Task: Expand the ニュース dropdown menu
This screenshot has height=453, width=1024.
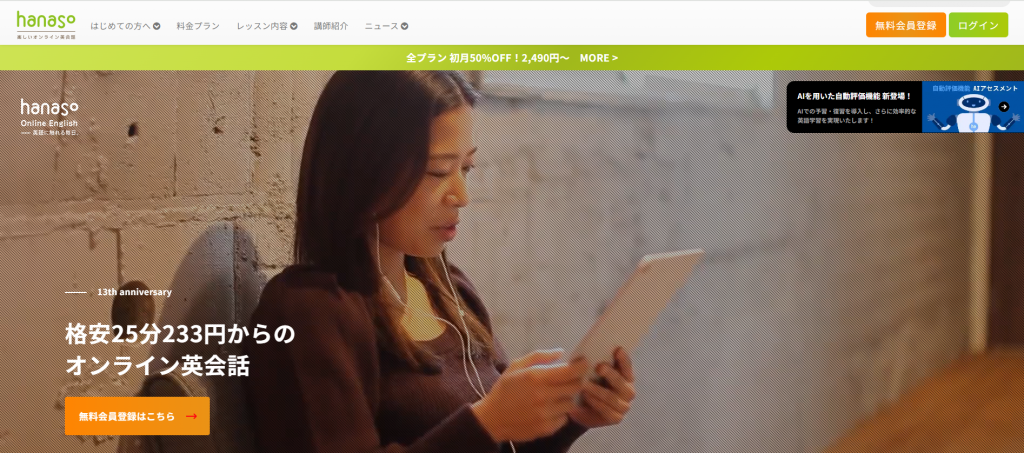Action: 387,26
